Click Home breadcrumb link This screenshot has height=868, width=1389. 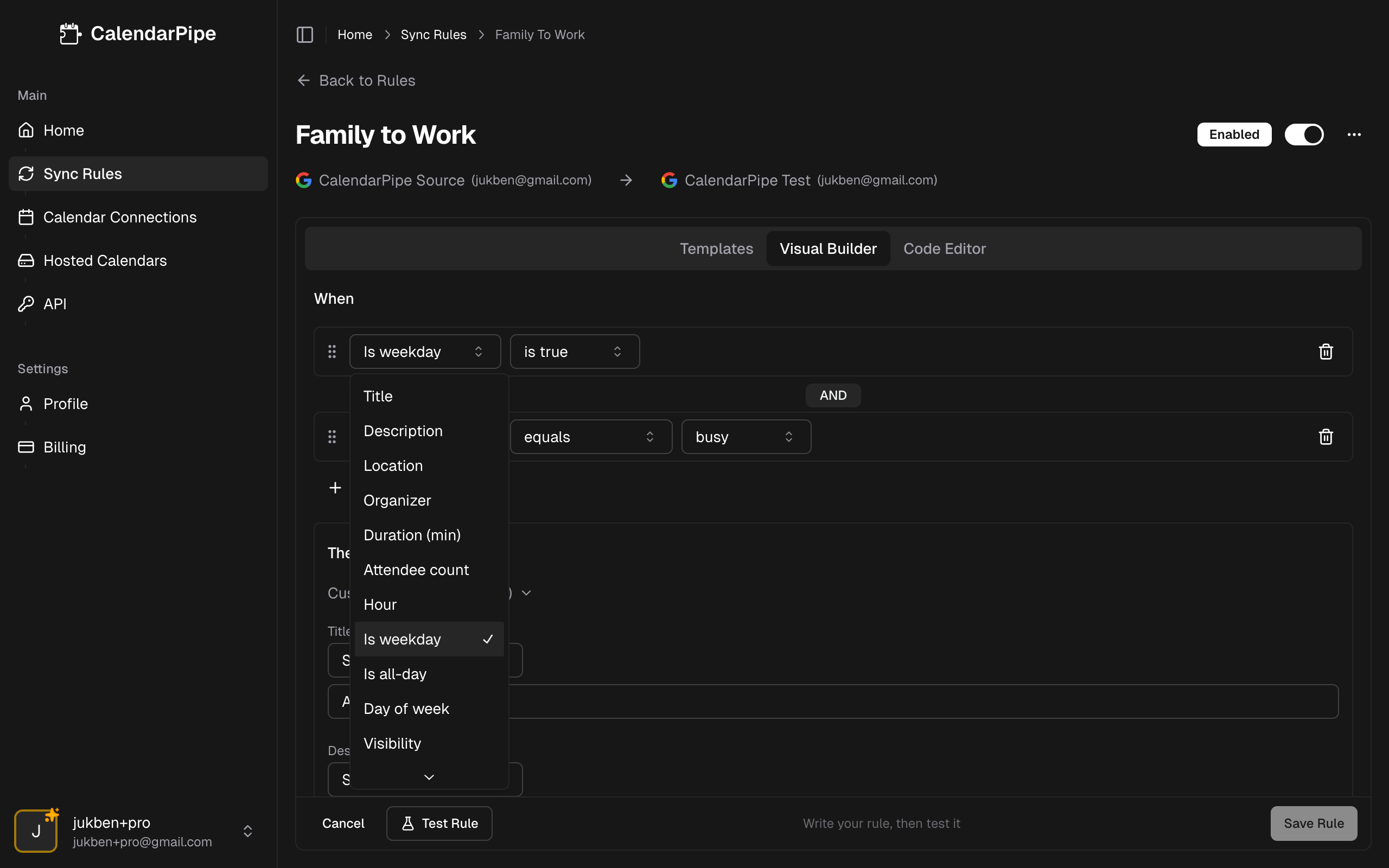tap(355, 34)
